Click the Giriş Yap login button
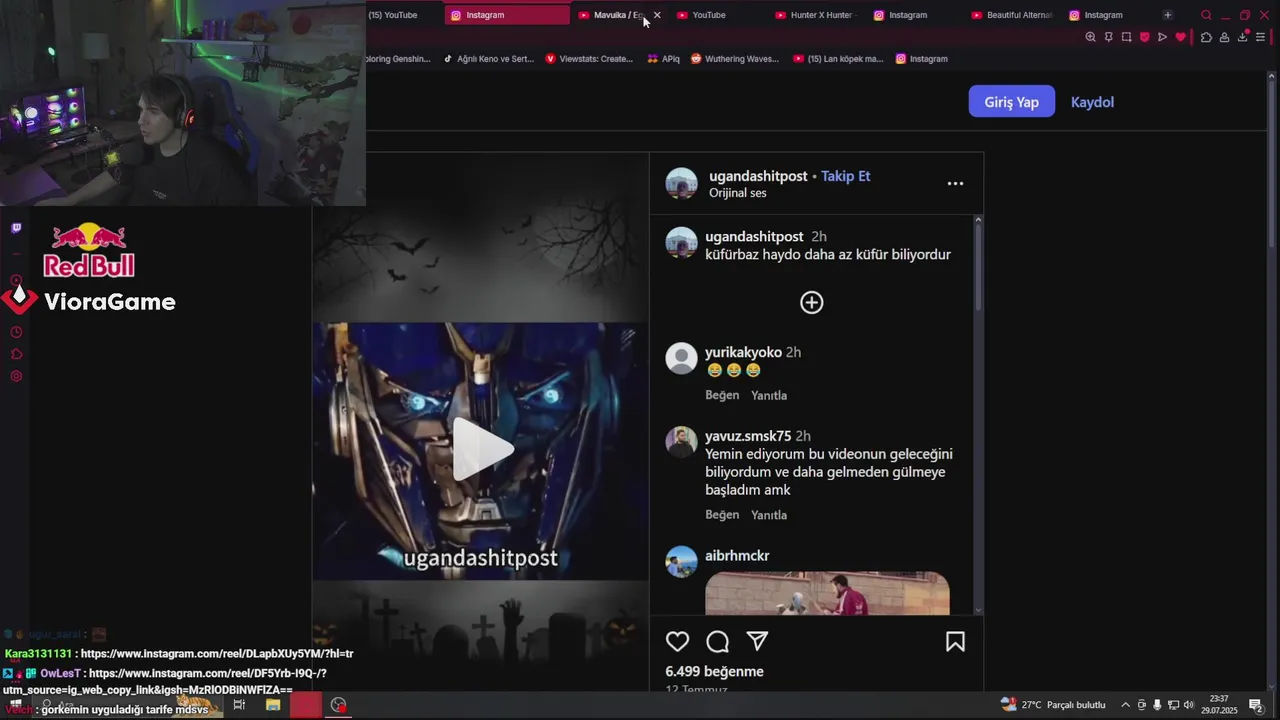Image resolution: width=1280 pixels, height=720 pixels. (x=1011, y=101)
